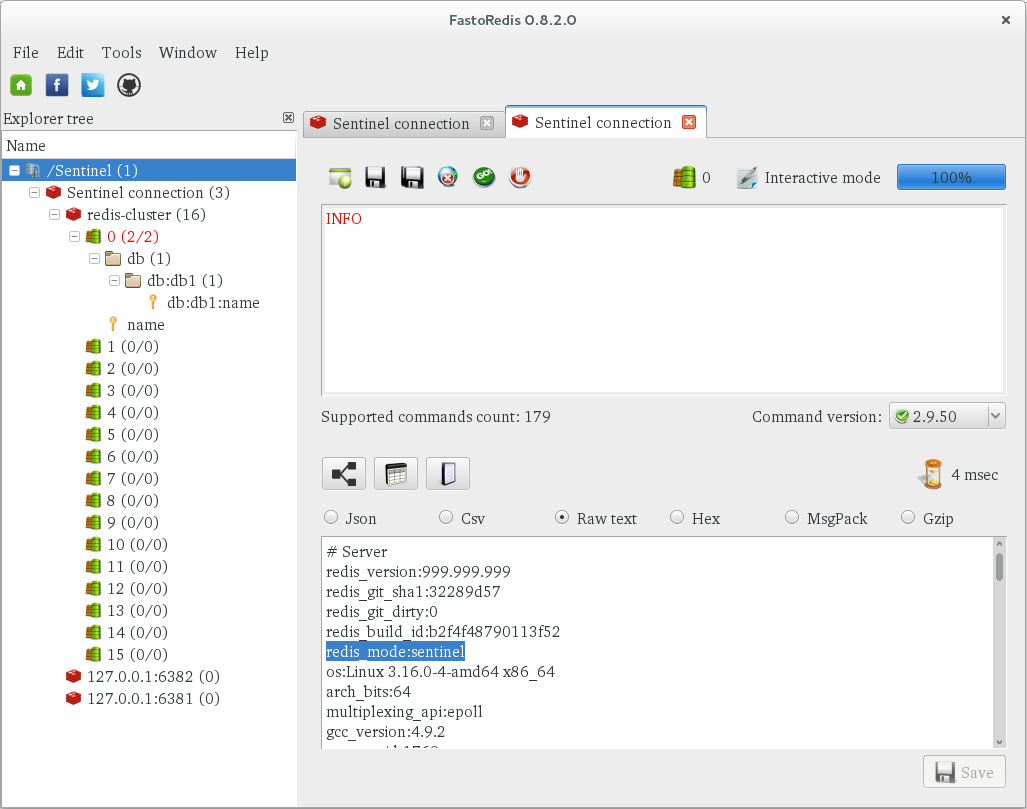Open the GitHub link icon
The image size is (1027, 809).
pos(128,85)
